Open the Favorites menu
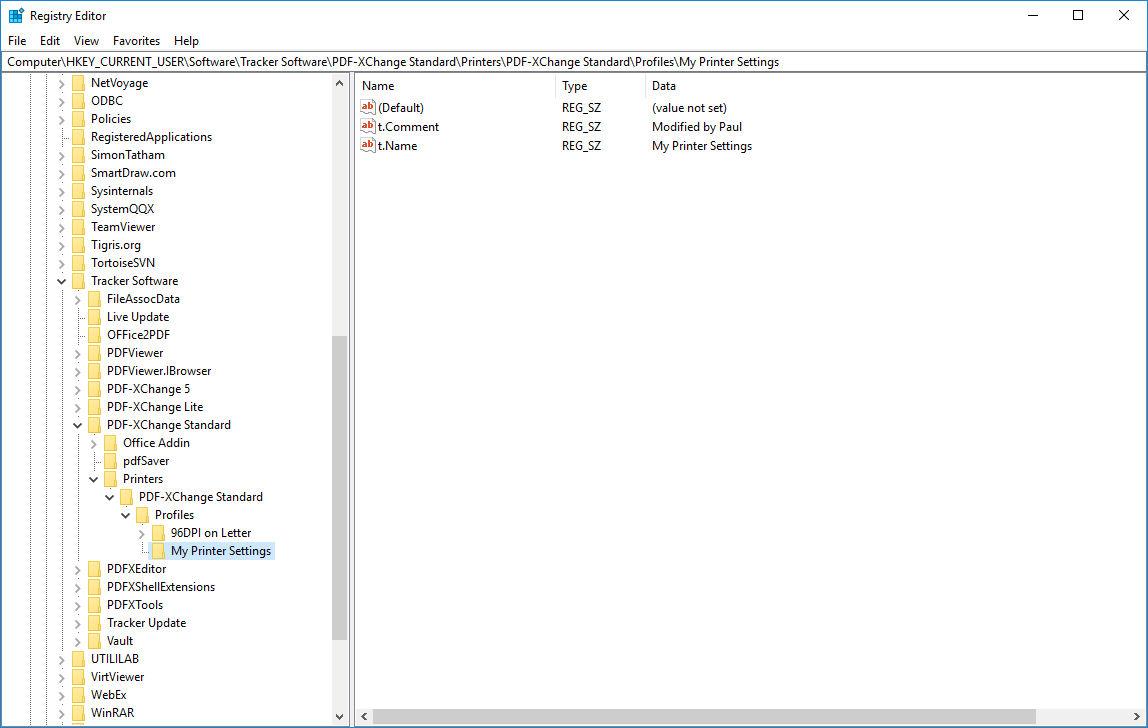 pos(136,41)
